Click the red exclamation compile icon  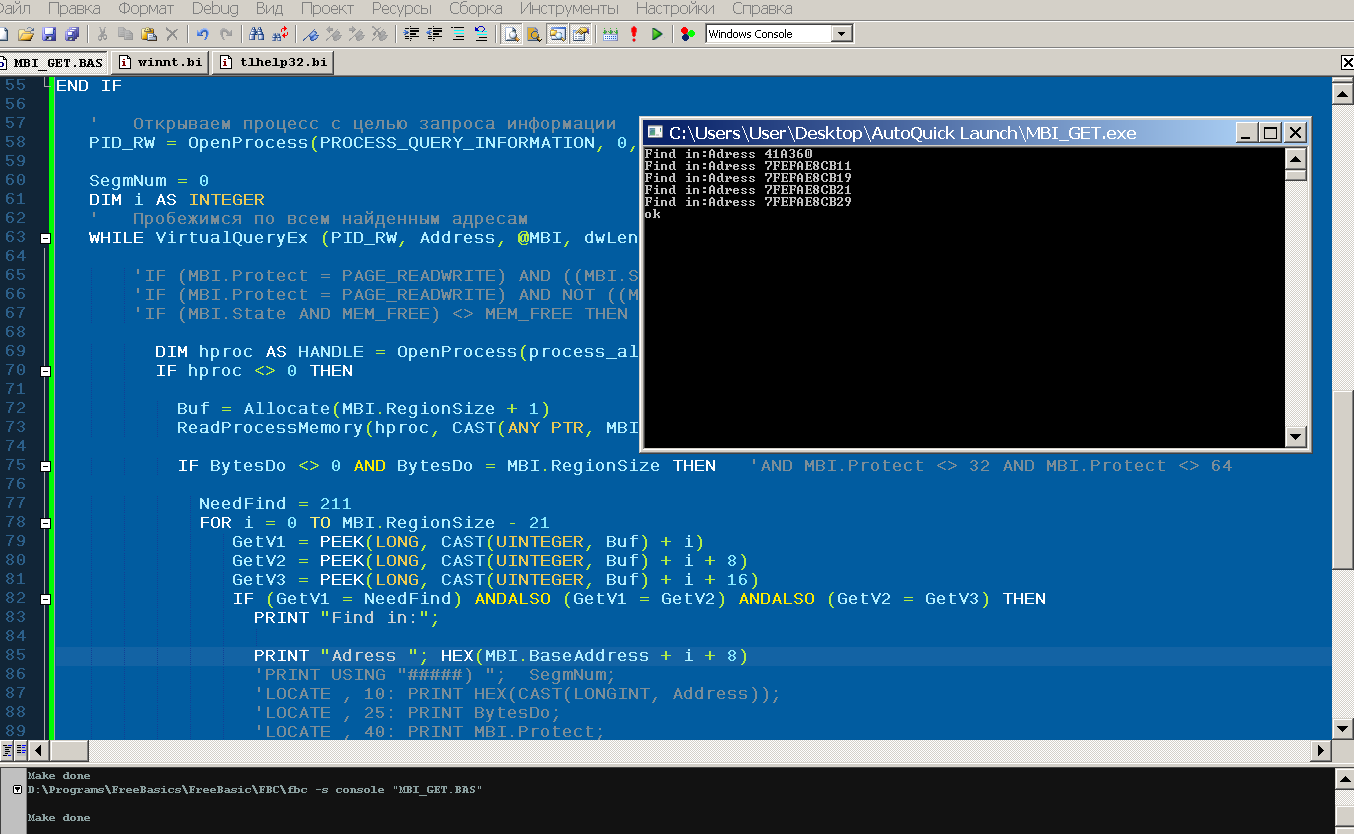pos(634,34)
